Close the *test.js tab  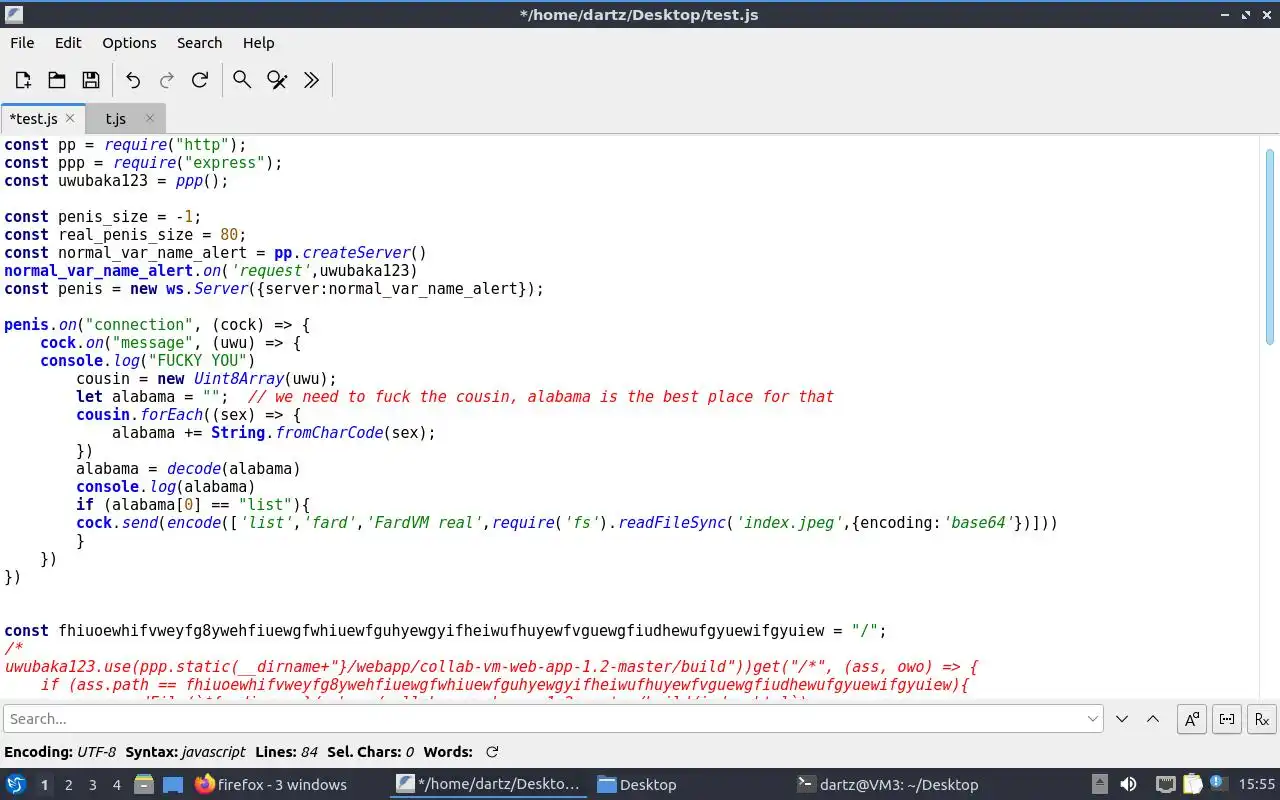[70, 118]
